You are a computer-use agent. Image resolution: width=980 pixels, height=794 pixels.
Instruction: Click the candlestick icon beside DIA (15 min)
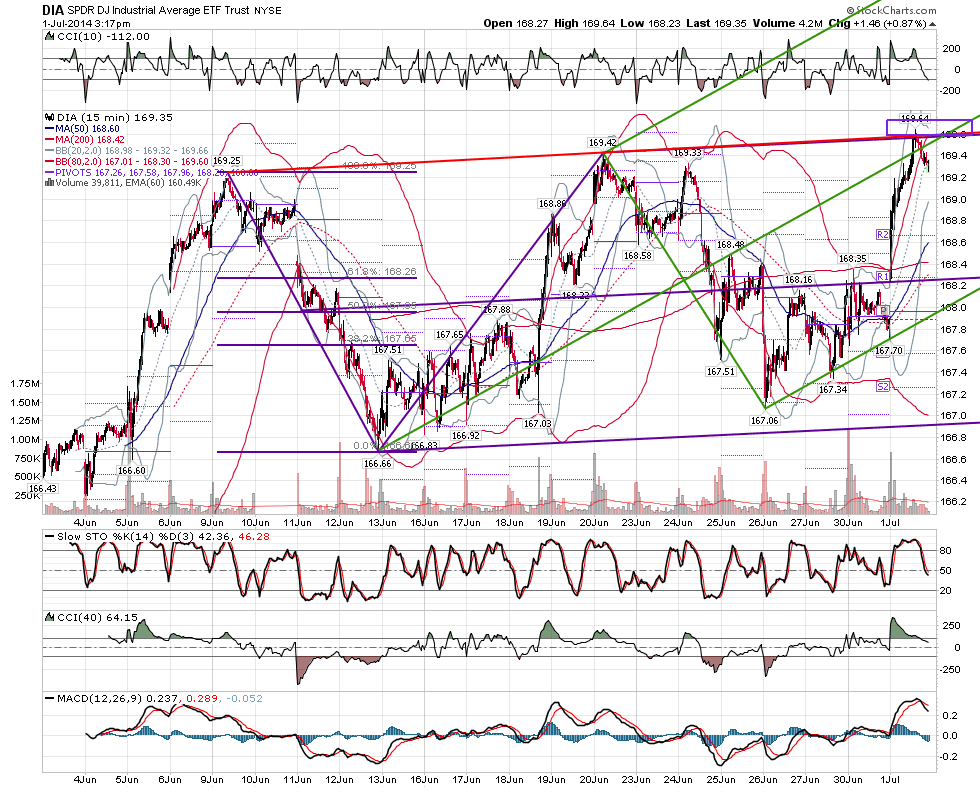(x=50, y=117)
